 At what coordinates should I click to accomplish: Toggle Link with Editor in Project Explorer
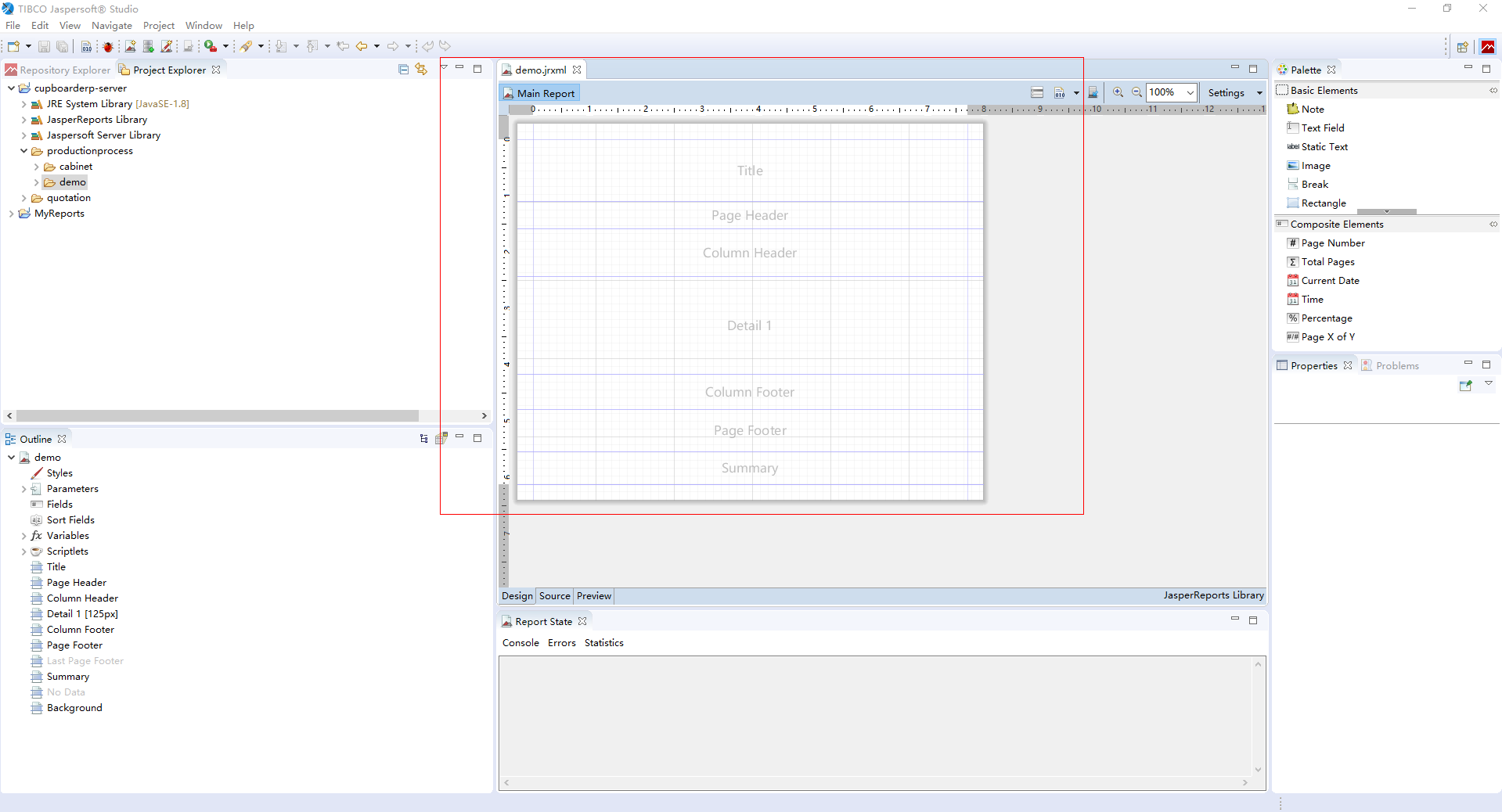tap(421, 70)
